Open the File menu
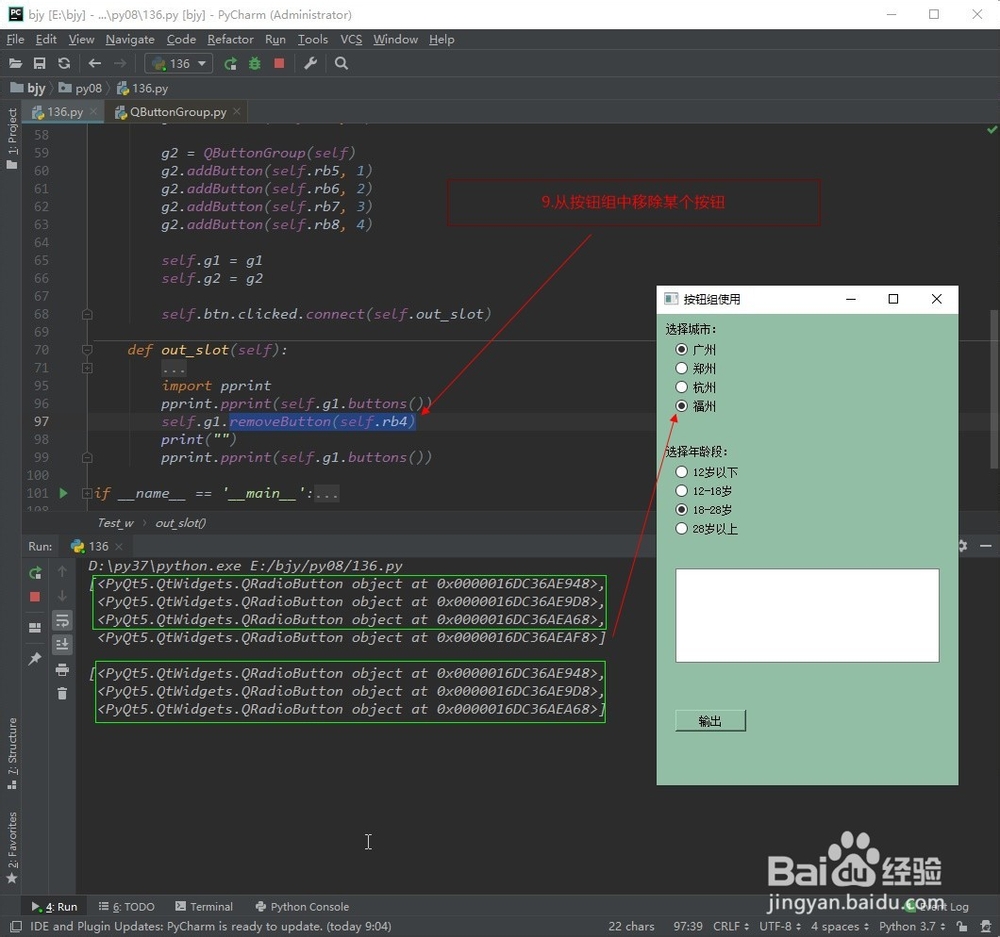Image resolution: width=1000 pixels, height=937 pixels. [15, 40]
